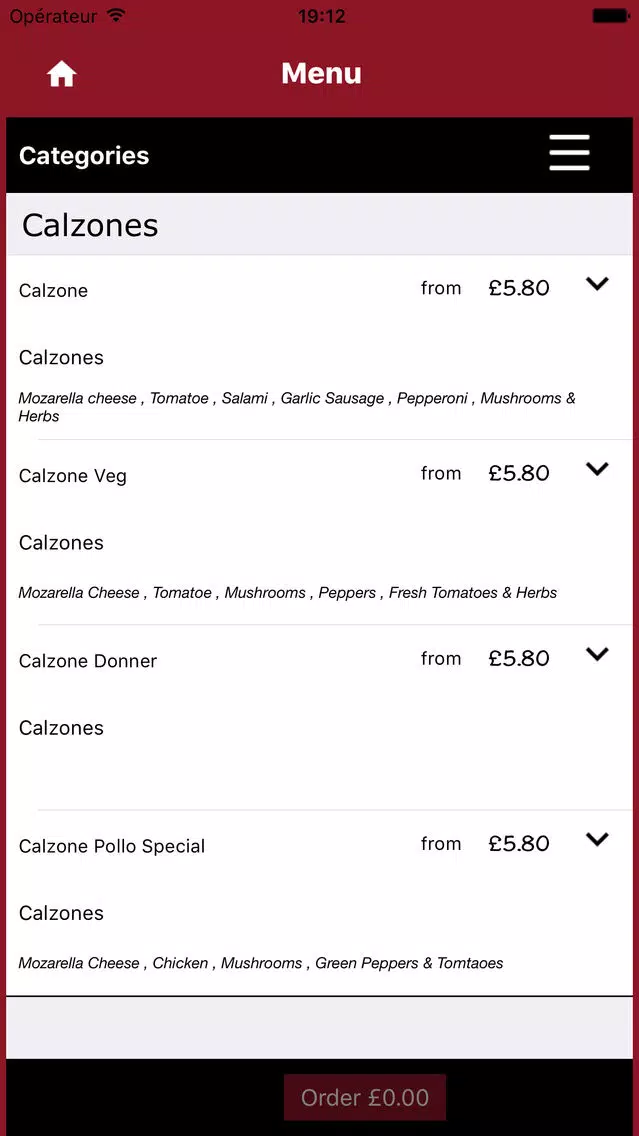The image size is (639, 1136).
Task: Select the Calzone Donner item name
Action: tap(88, 661)
